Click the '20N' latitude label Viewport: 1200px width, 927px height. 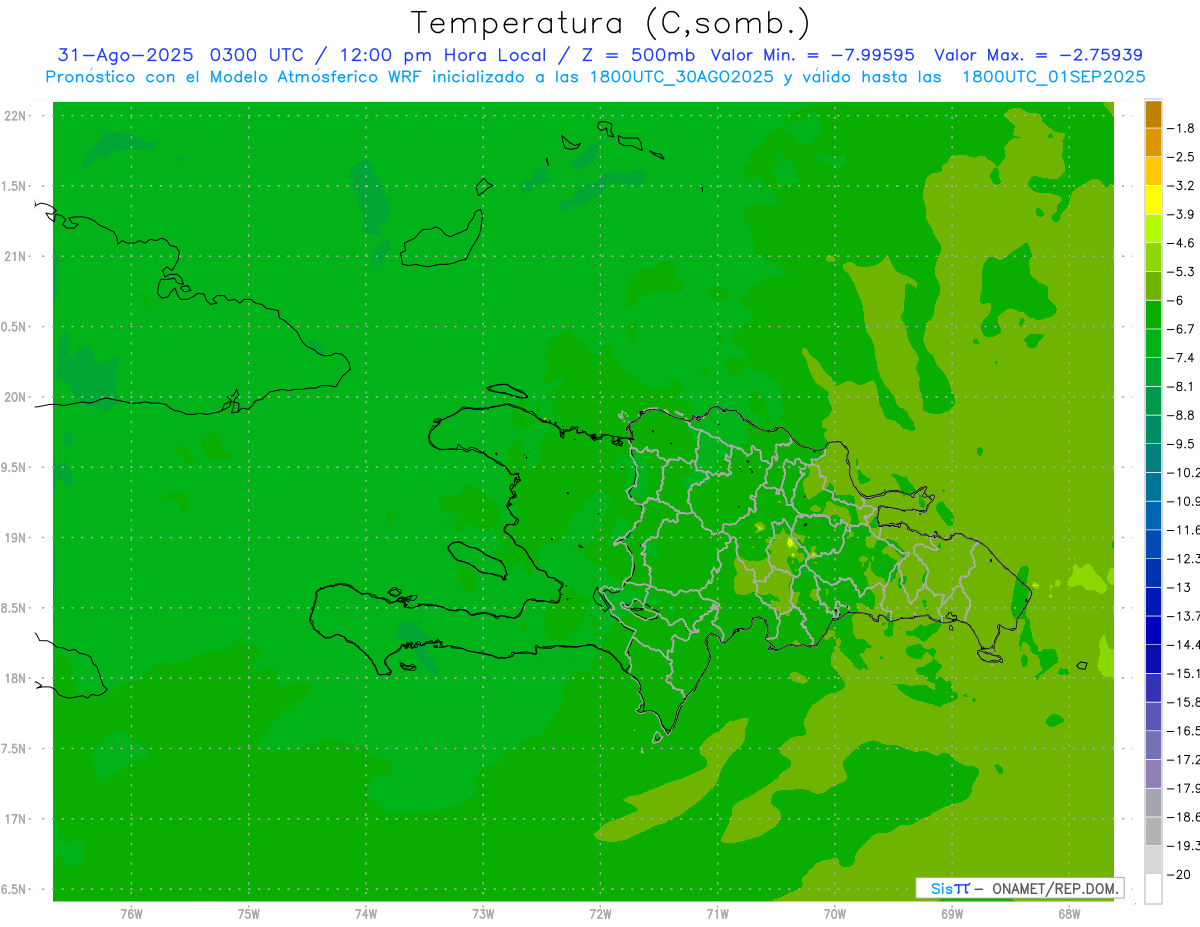[15, 397]
